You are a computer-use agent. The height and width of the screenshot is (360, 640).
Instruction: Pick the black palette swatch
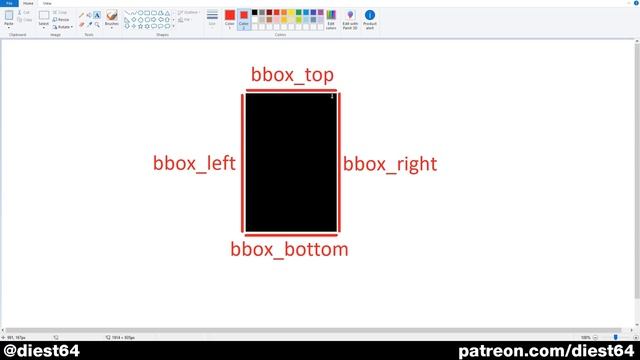[255, 12]
